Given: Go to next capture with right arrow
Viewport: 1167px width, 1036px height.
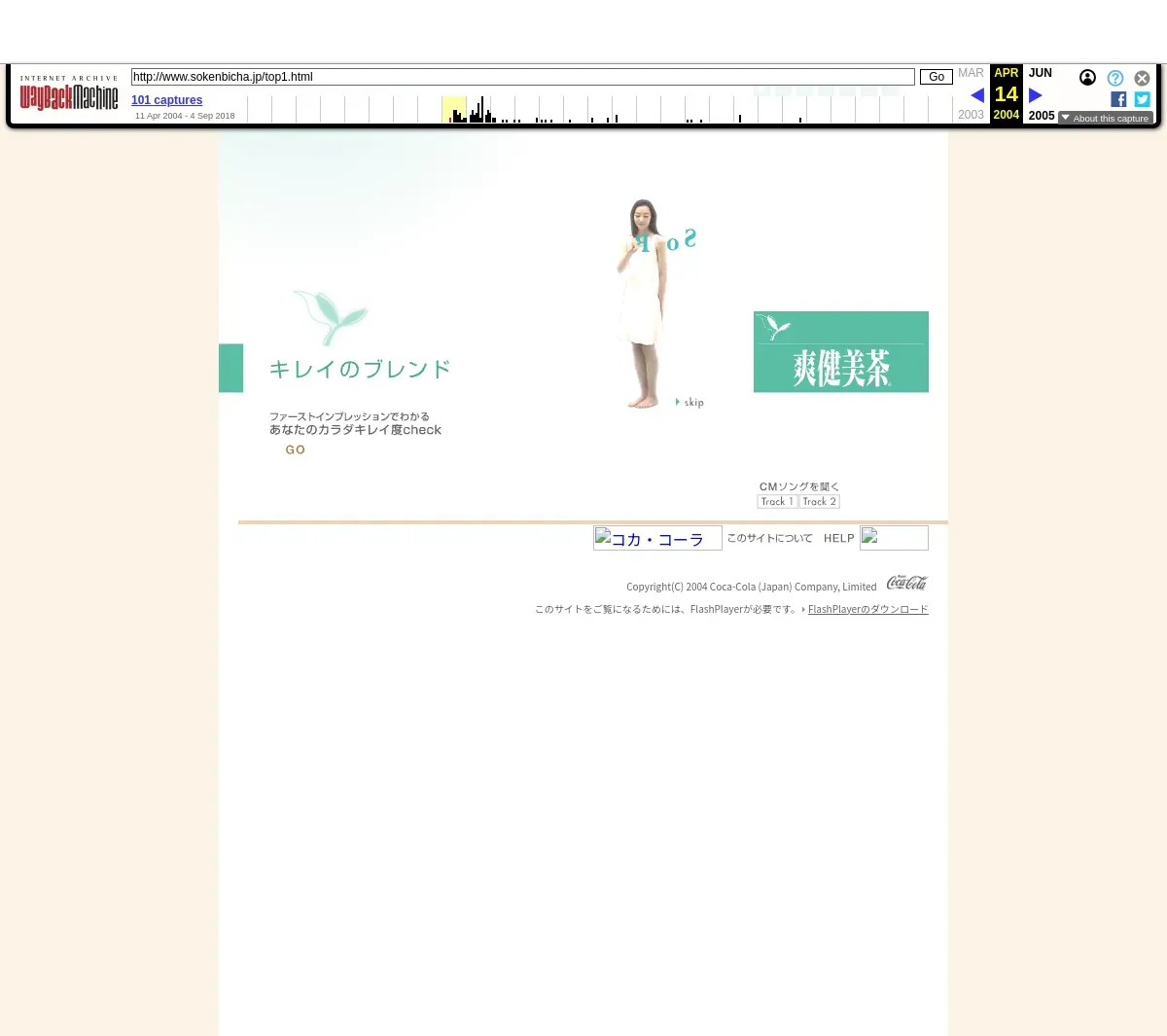Looking at the screenshot, I should [x=1036, y=95].
